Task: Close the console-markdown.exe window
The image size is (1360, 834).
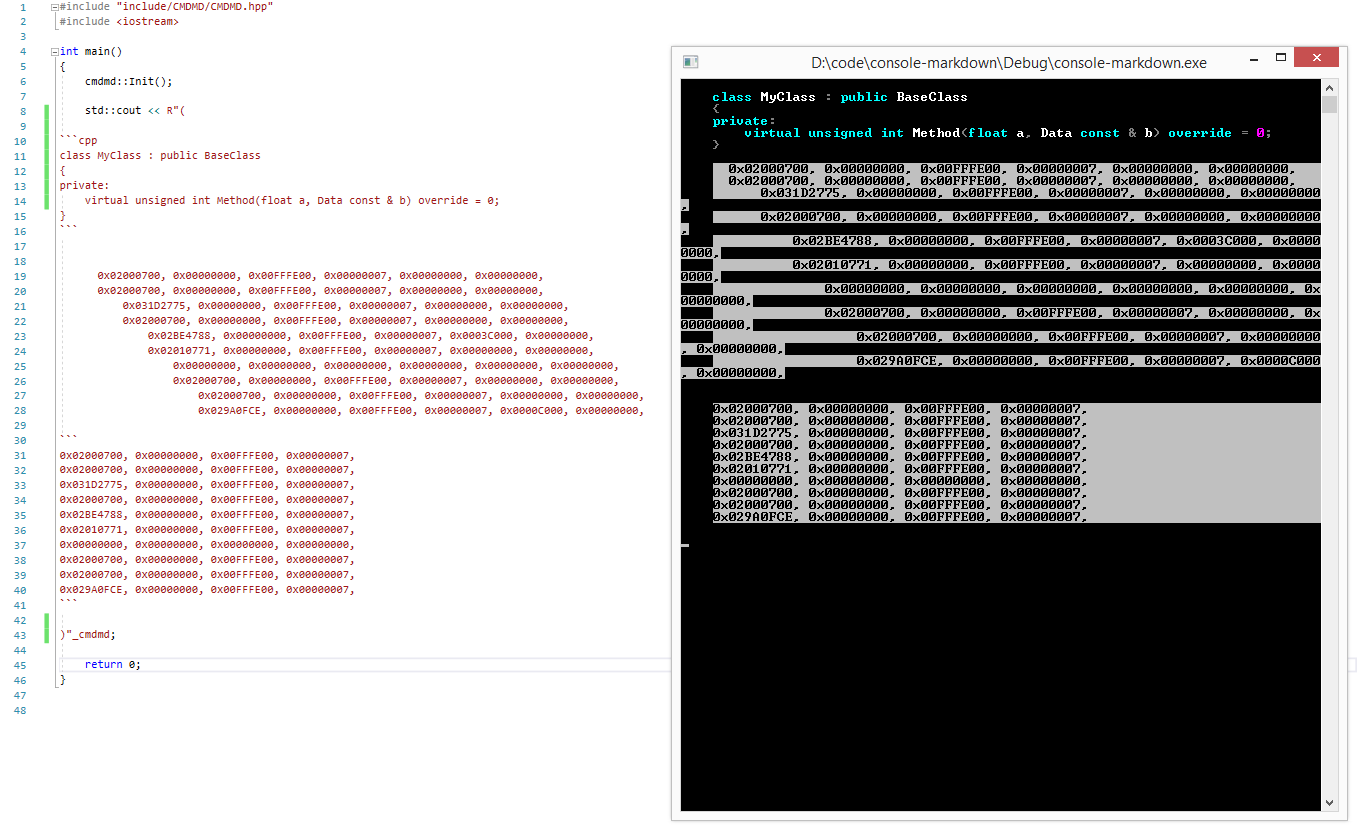Action: (x=1316, y=58)
